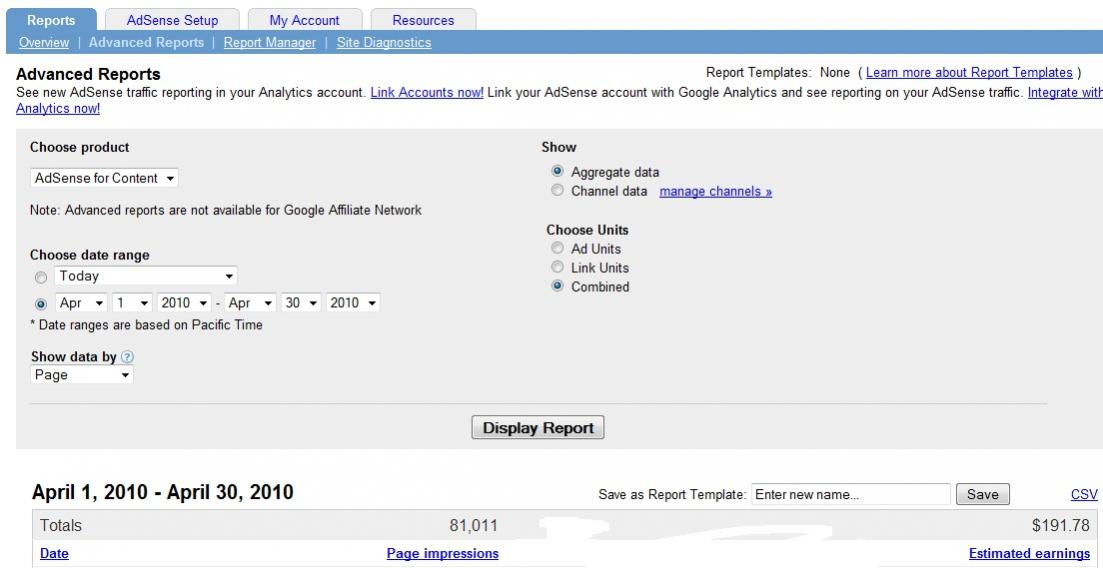Select the Aggregate data radio button
The width and height of the screenshot is (1103, 568).
[558, 171]
